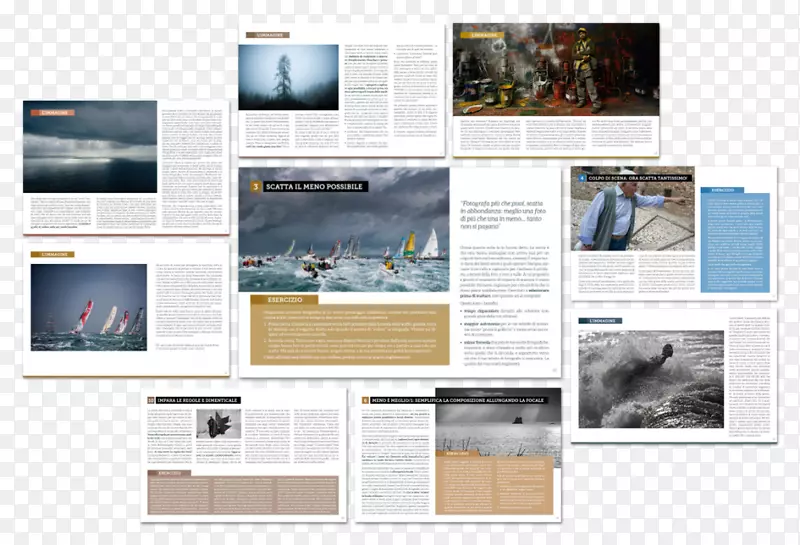Click the pinkish-brown ESERCIZIO box
Viewport: 800px width, 545px height.
(243, 492)
